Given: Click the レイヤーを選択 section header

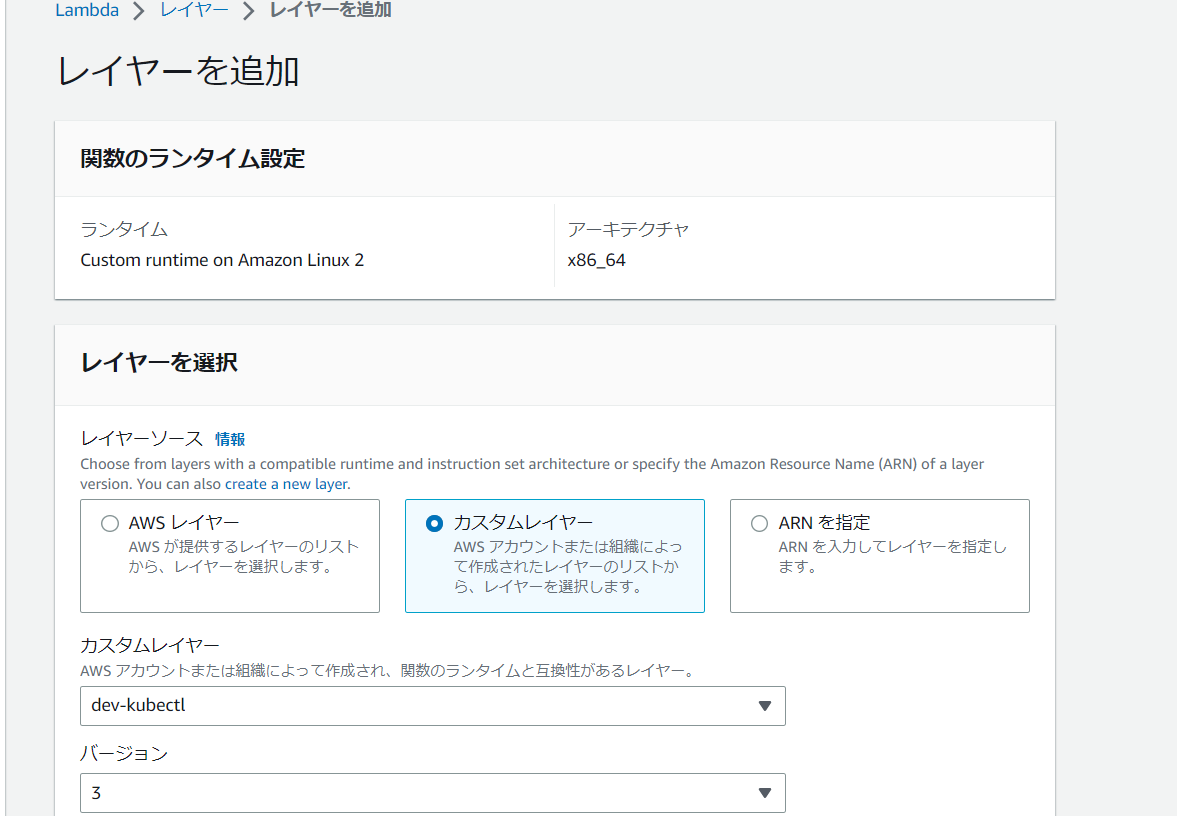Looking at the screenshot, I should (x=159, y=363).
